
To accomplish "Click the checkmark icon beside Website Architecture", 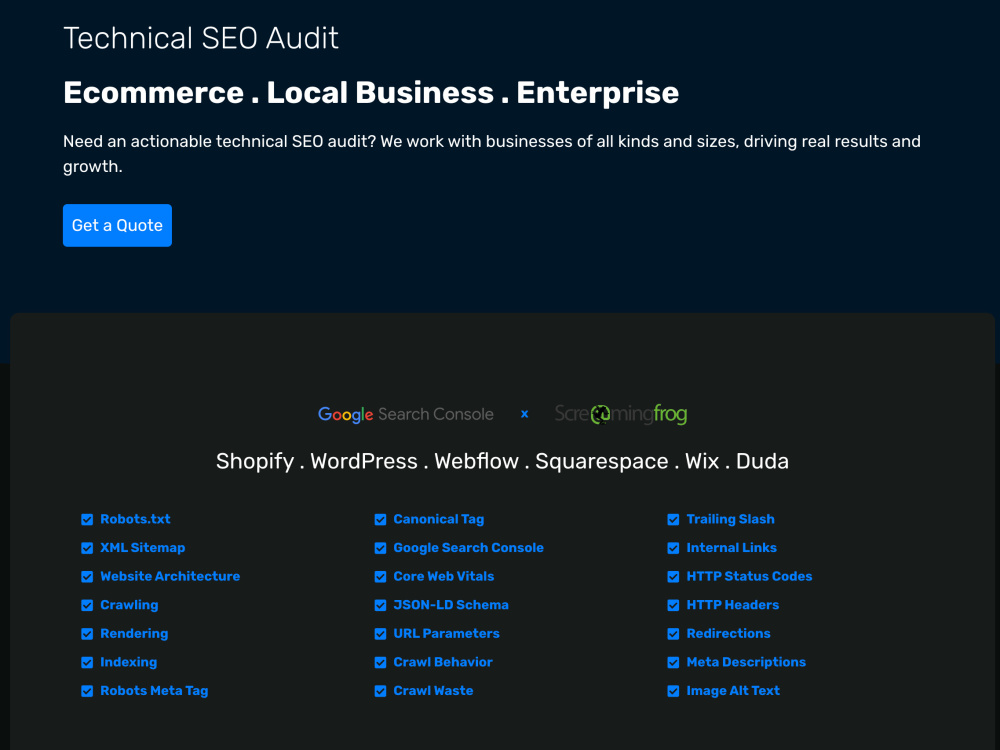I will 87,577.
